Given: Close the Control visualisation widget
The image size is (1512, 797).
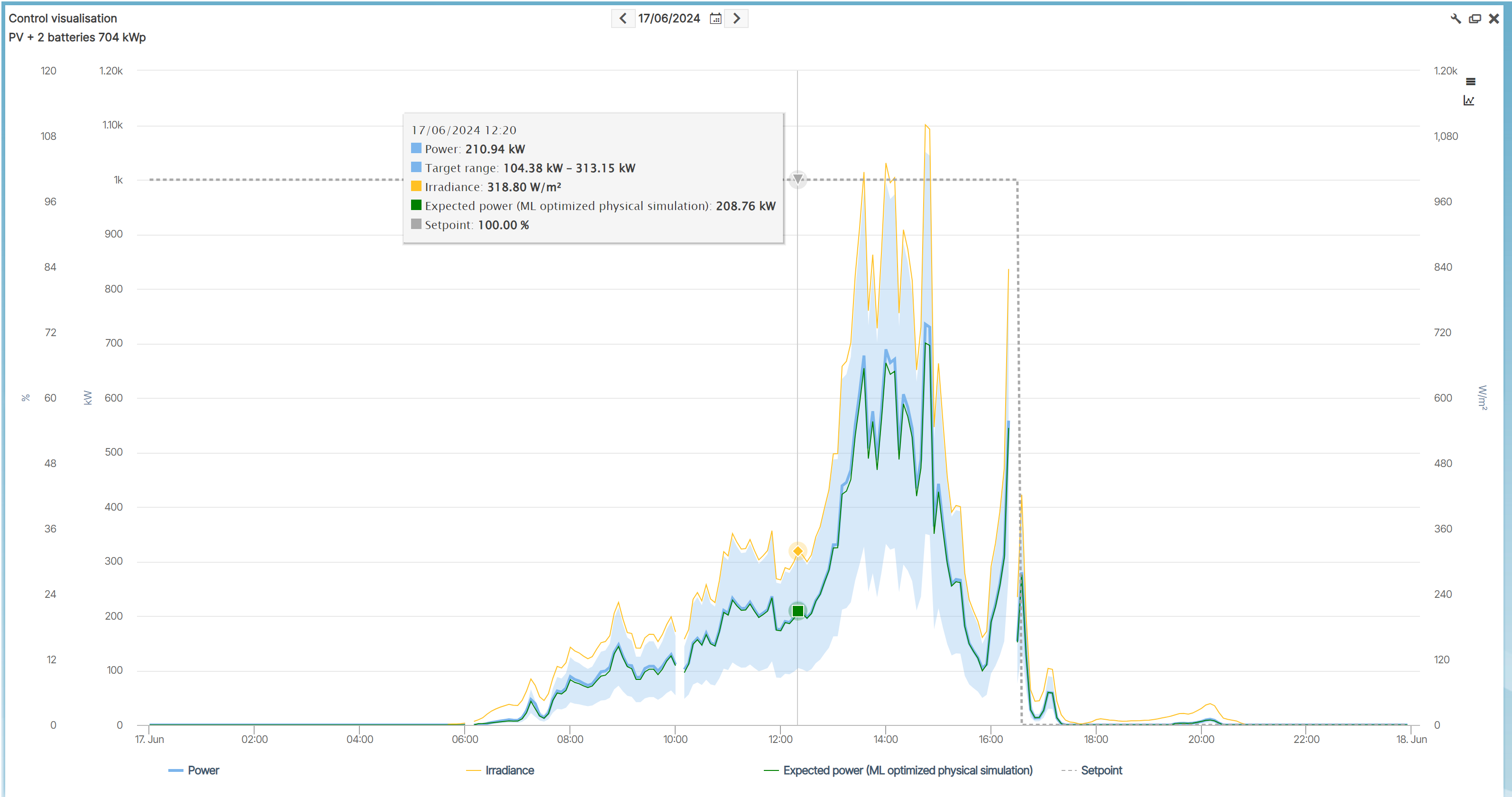Looking at the screenshot, I should point(1494,18).
